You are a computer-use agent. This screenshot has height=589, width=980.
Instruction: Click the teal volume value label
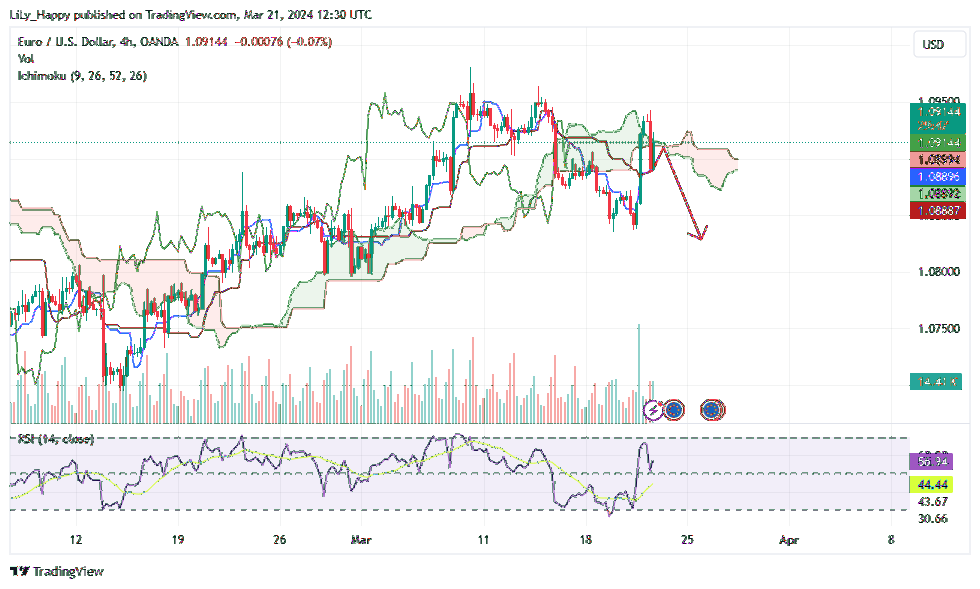point(935,381)
